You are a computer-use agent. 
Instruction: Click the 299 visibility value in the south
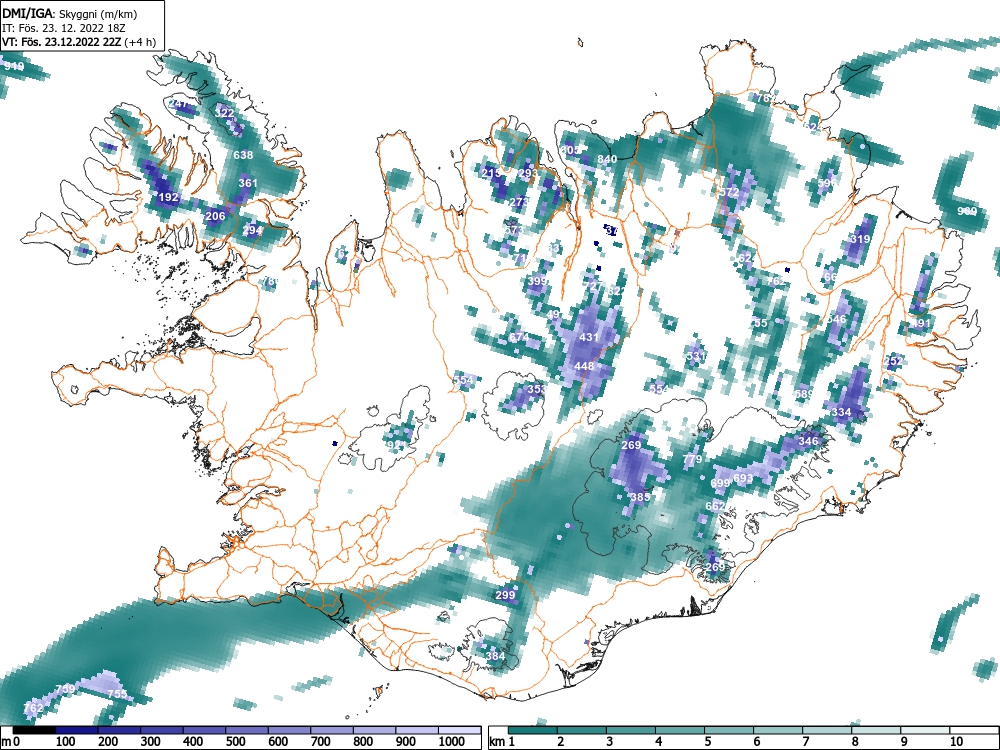point(505,596)
